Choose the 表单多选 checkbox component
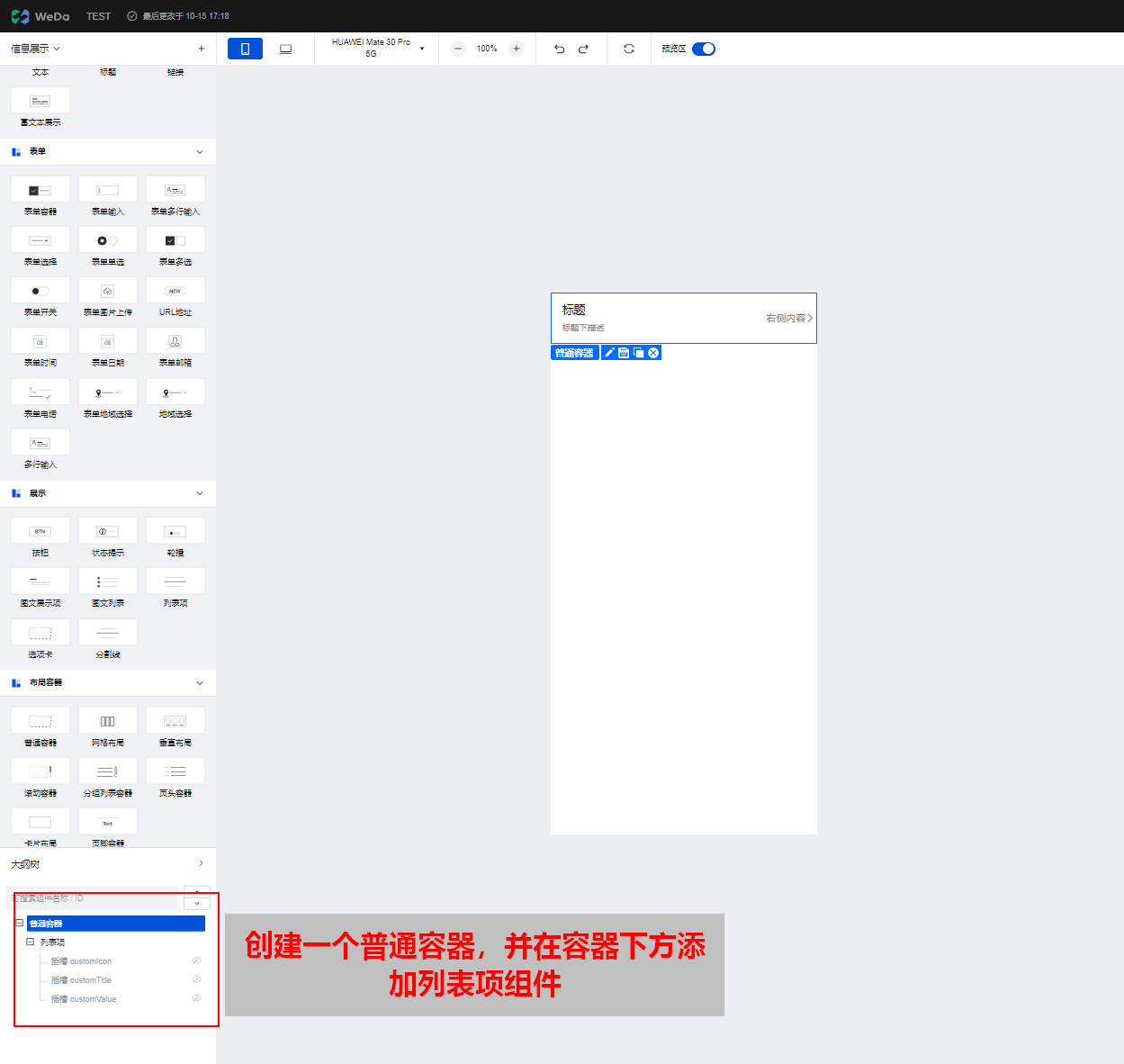Screen dimensions: 1124x1064 click(175, 240)
